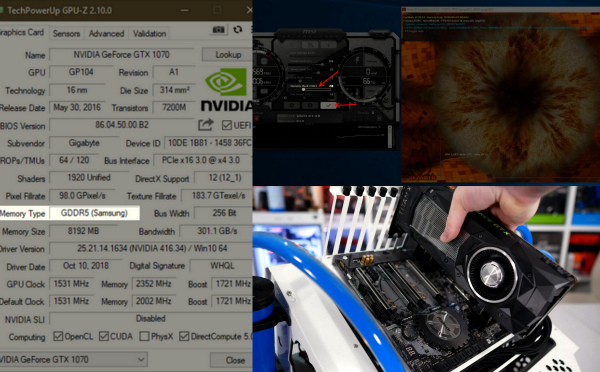Open the Validation tab
This screenshot has width=600, height=372.
tap(149, 34)
